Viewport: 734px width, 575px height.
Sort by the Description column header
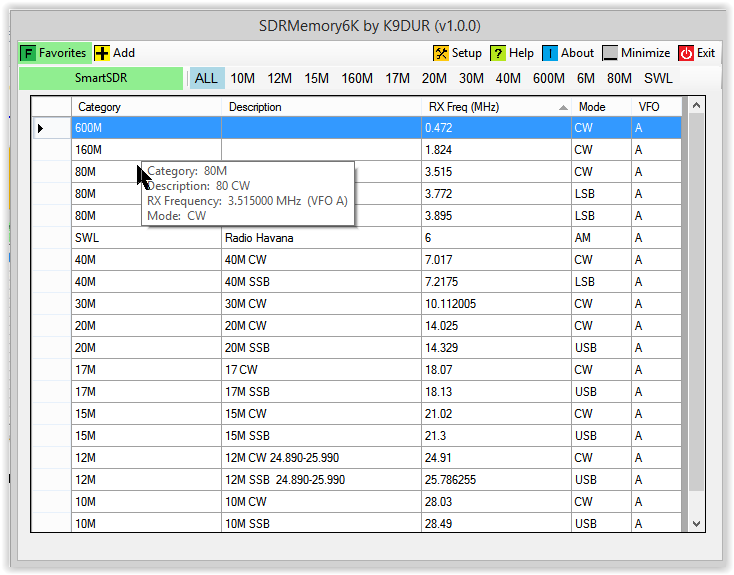pyautogui.click(x=321, y=107)
